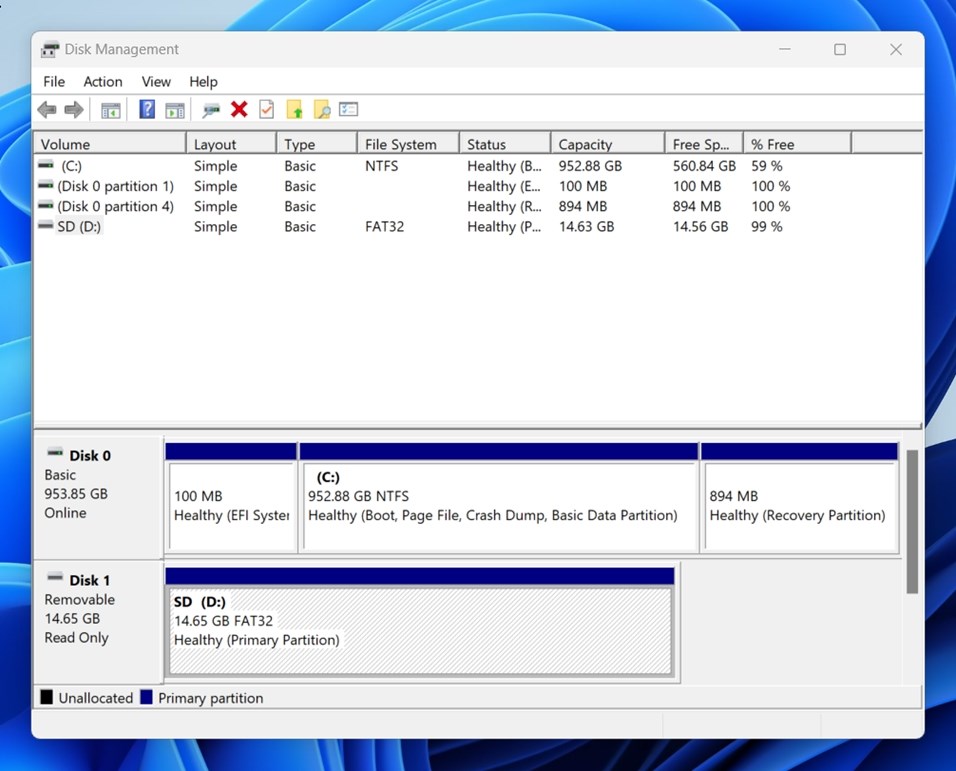Open the Action menu
956x771 pixels.
coord(102,82)
